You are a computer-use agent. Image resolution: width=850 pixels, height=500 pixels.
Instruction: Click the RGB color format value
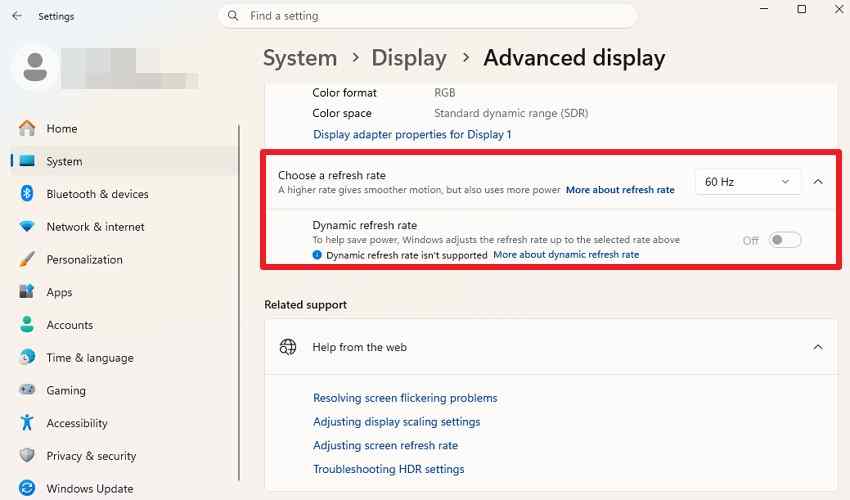(445, 93)
